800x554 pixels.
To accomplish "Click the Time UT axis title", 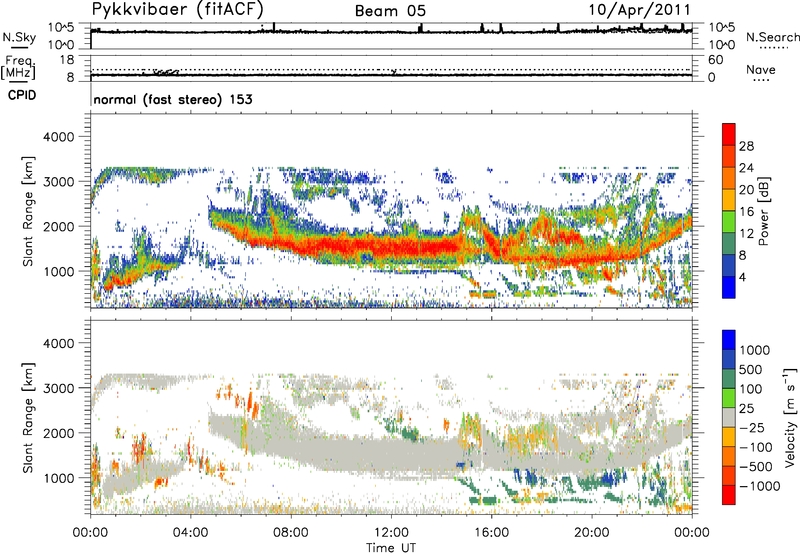I will point(391,548).
